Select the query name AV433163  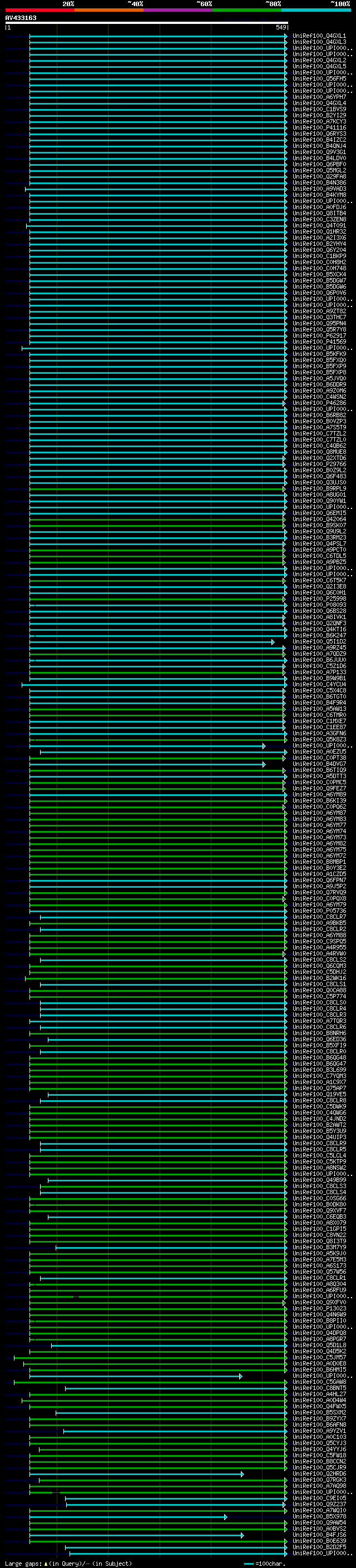coord(21,18)
